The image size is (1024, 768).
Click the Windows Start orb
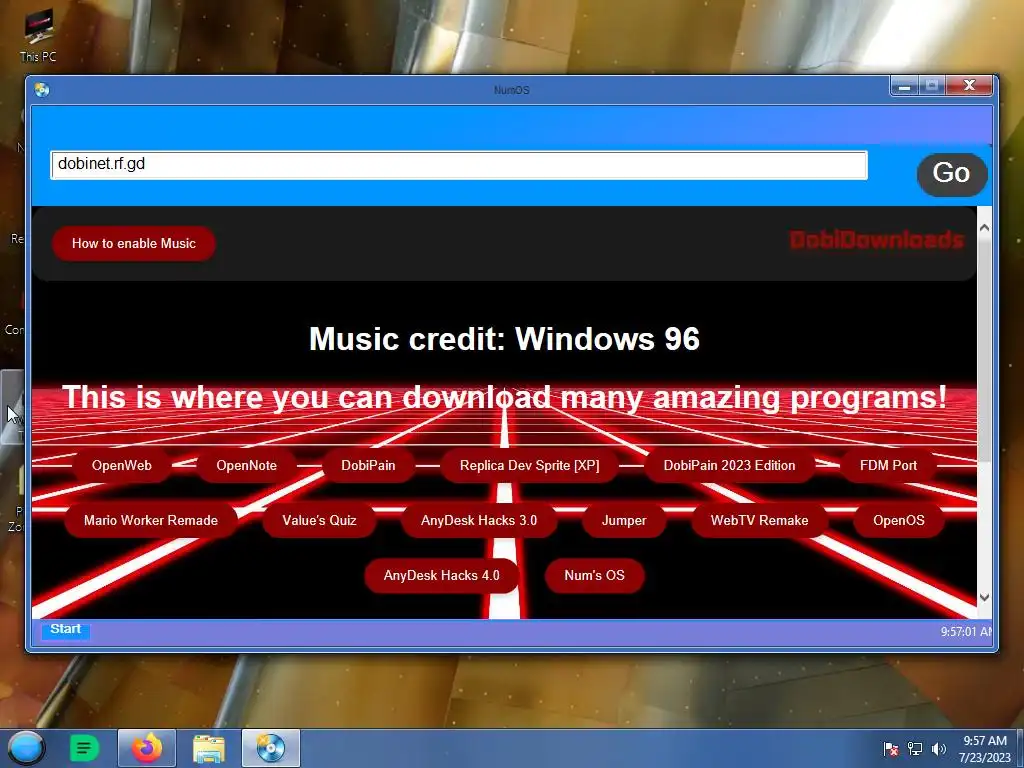(26, 748)
